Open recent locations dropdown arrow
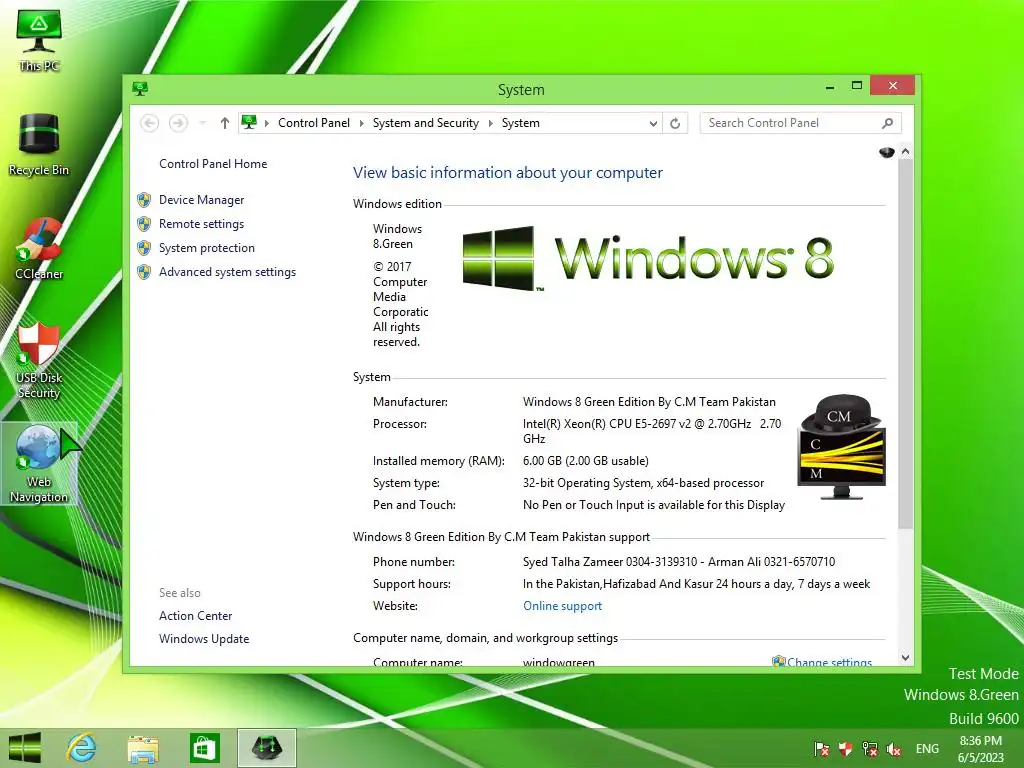Screen dimensions: 1024x768 pyautogui.click(x=202, y=123)
